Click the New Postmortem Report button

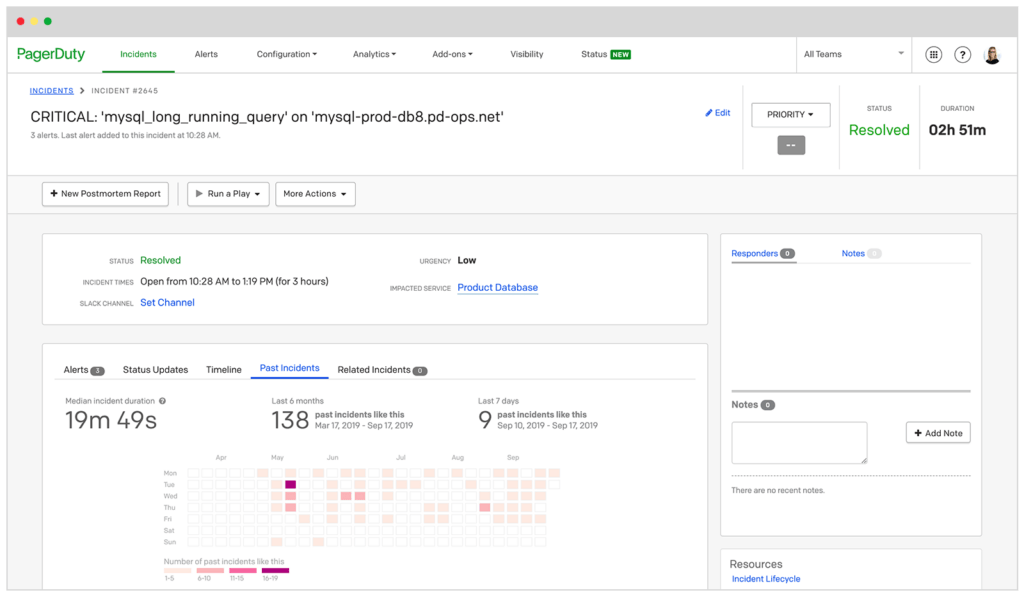(x=105, y=194)
